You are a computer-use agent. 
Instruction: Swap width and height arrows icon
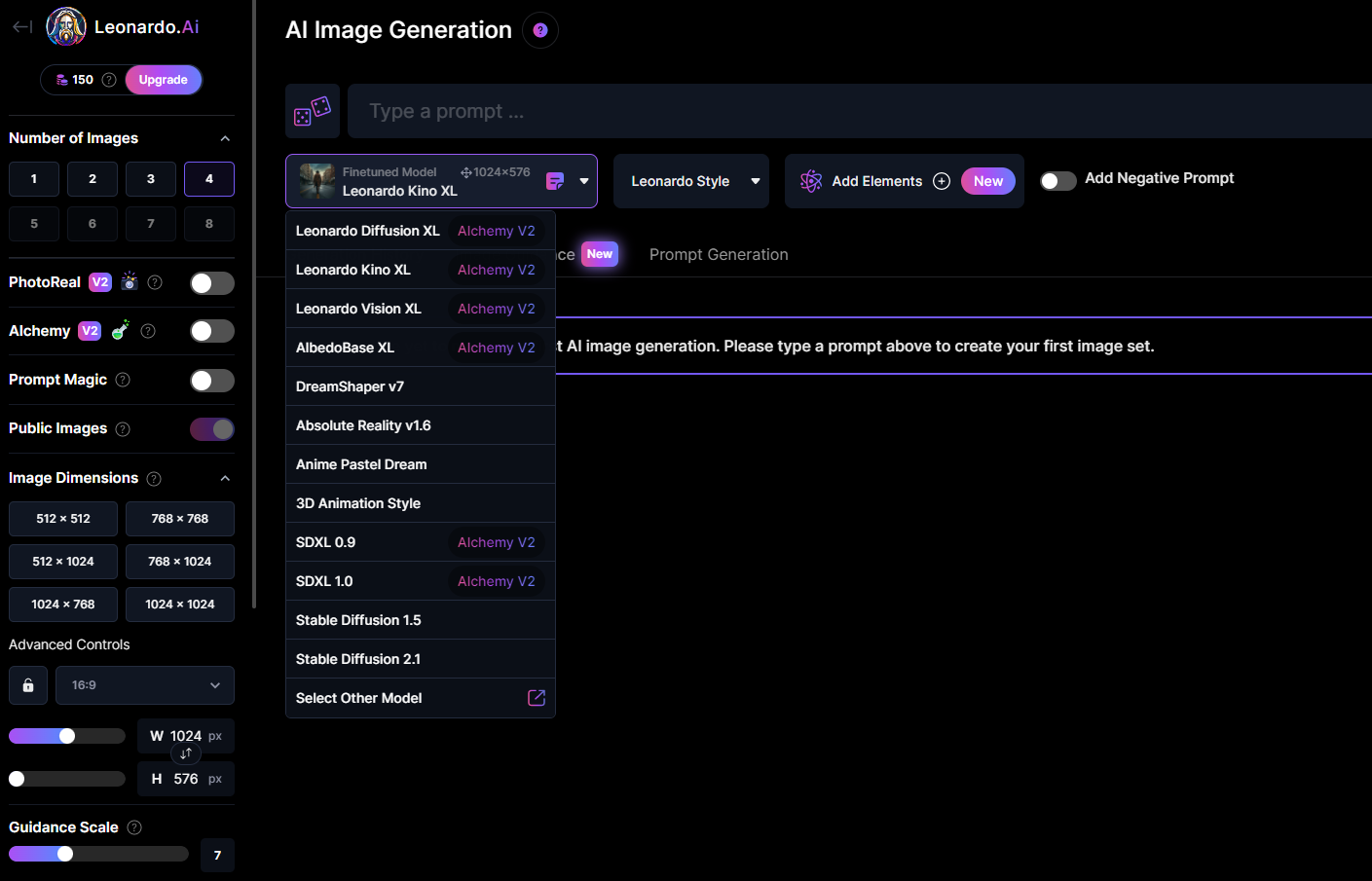186,753
